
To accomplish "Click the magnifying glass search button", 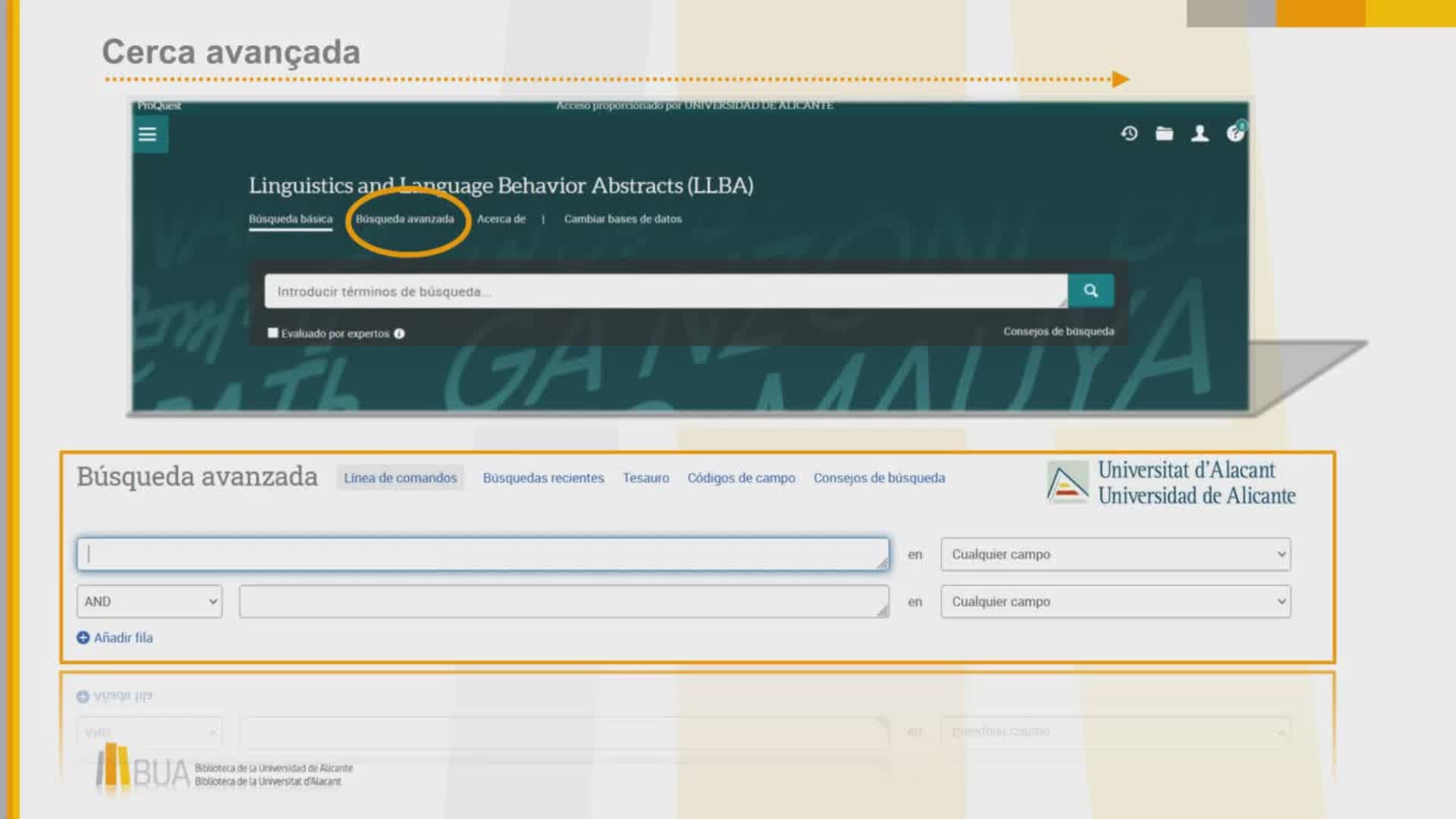I will click(1090, 291).
